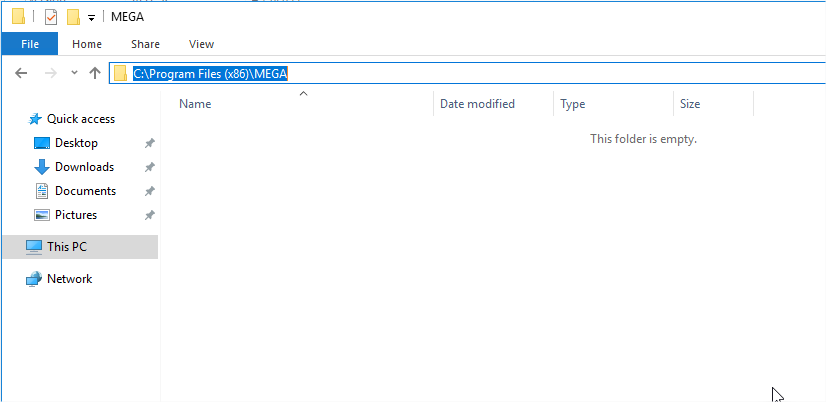Go back using the Back arrow
The image size is (826, 402).
[21, 73]
